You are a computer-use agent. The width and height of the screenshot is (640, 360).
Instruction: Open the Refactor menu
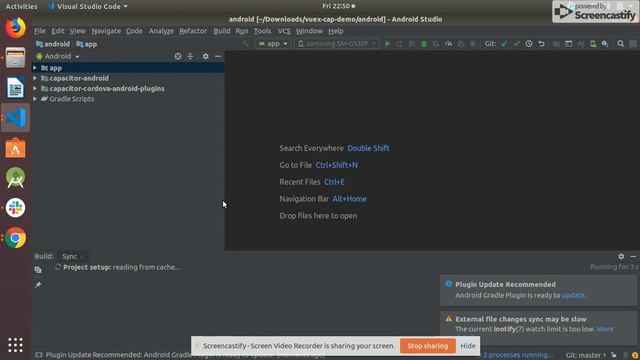click(193, 31)
